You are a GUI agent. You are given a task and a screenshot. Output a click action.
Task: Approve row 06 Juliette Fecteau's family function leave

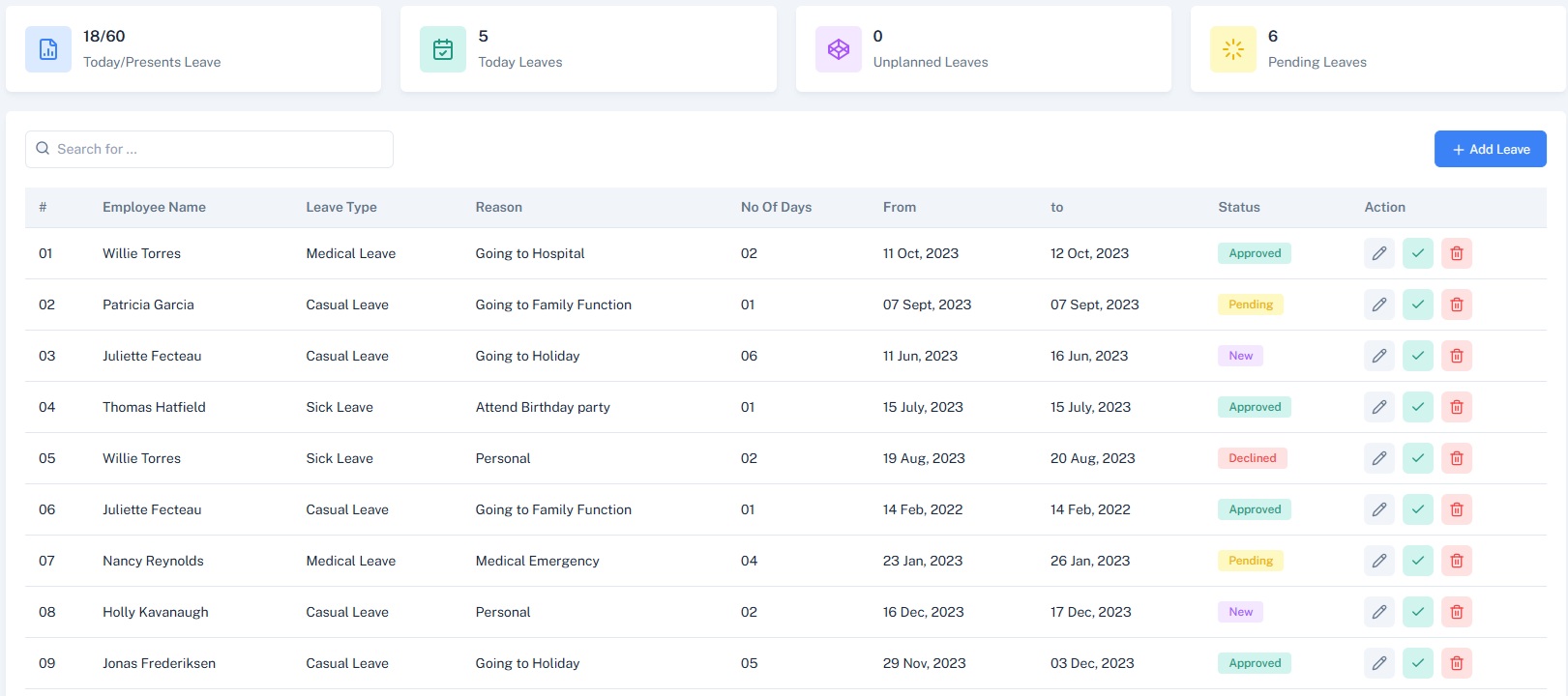(1417, 509)
